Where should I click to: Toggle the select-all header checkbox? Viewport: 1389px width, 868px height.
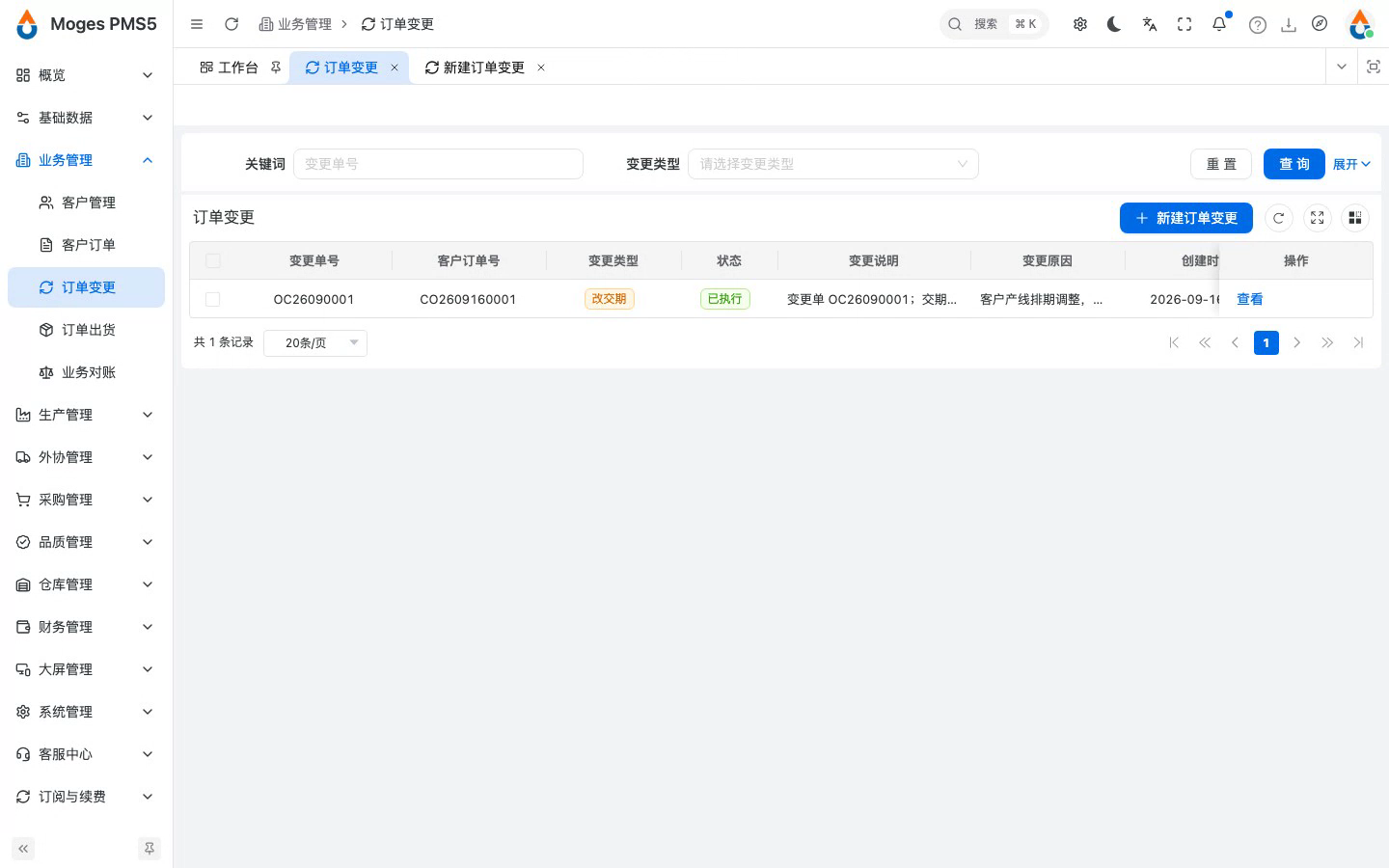pos(213,260)
